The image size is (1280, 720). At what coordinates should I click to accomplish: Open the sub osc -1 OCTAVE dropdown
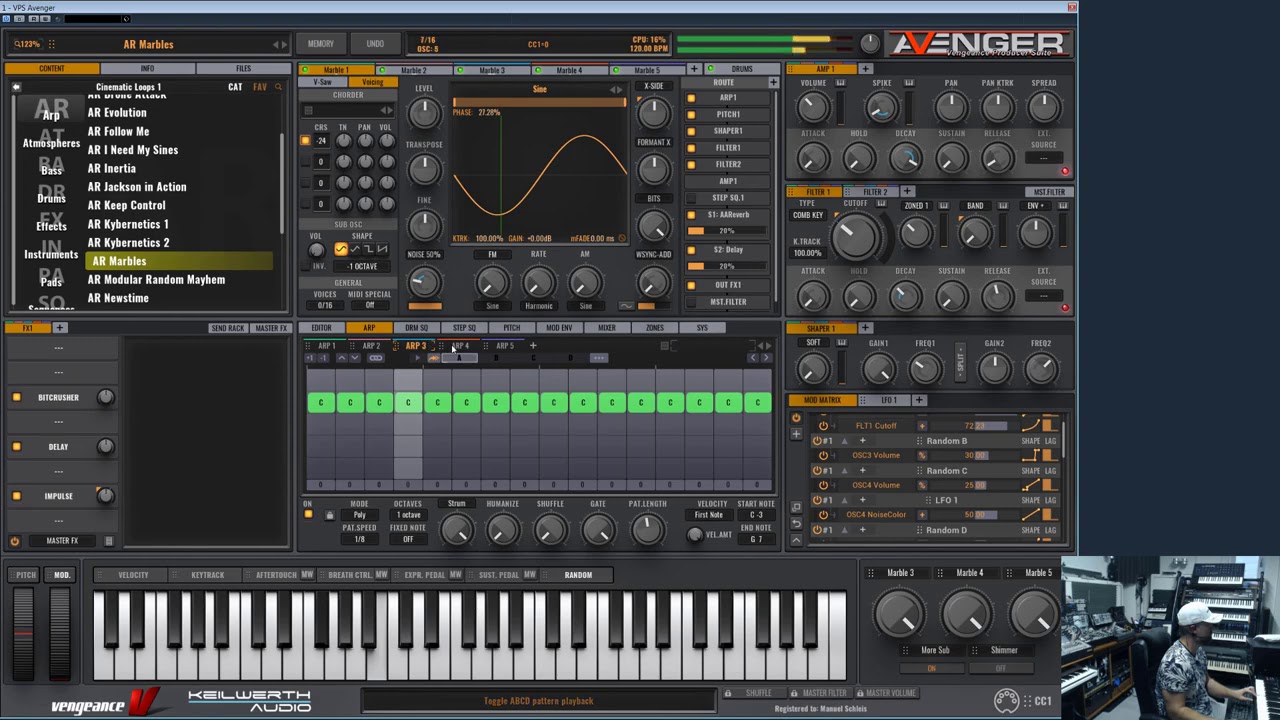point(362,266)
